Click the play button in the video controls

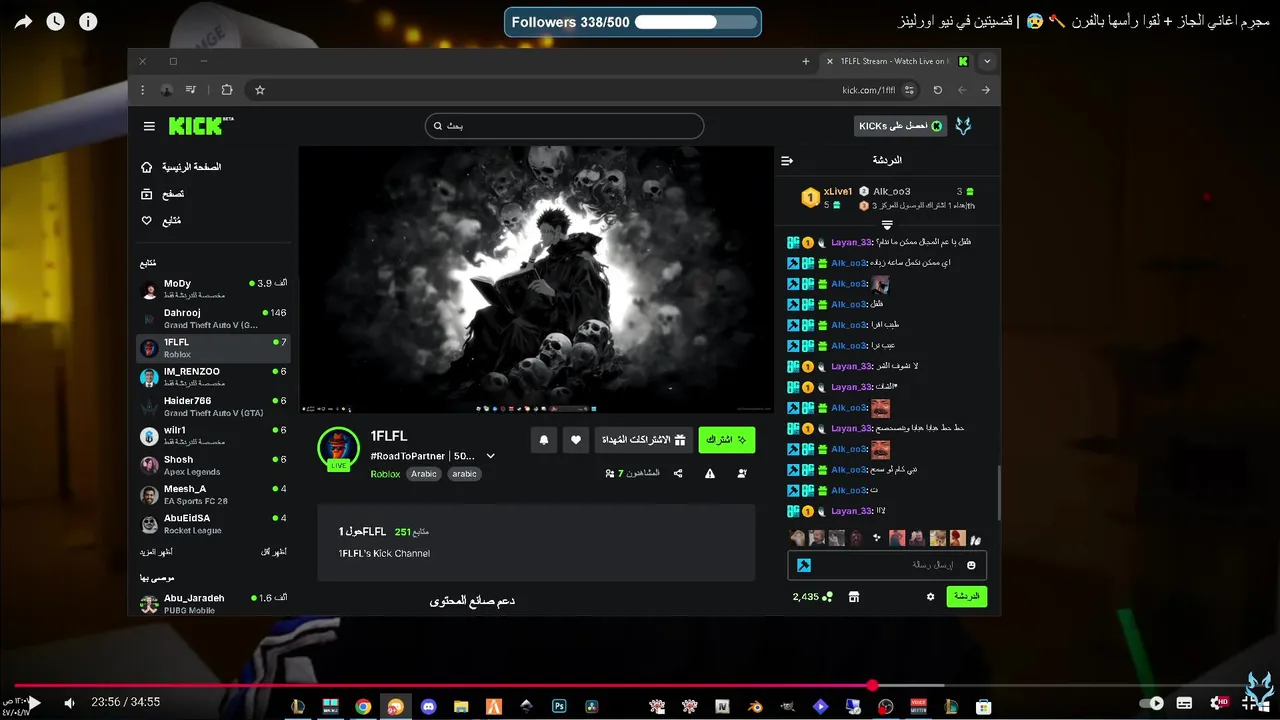(x=33, y=703)
